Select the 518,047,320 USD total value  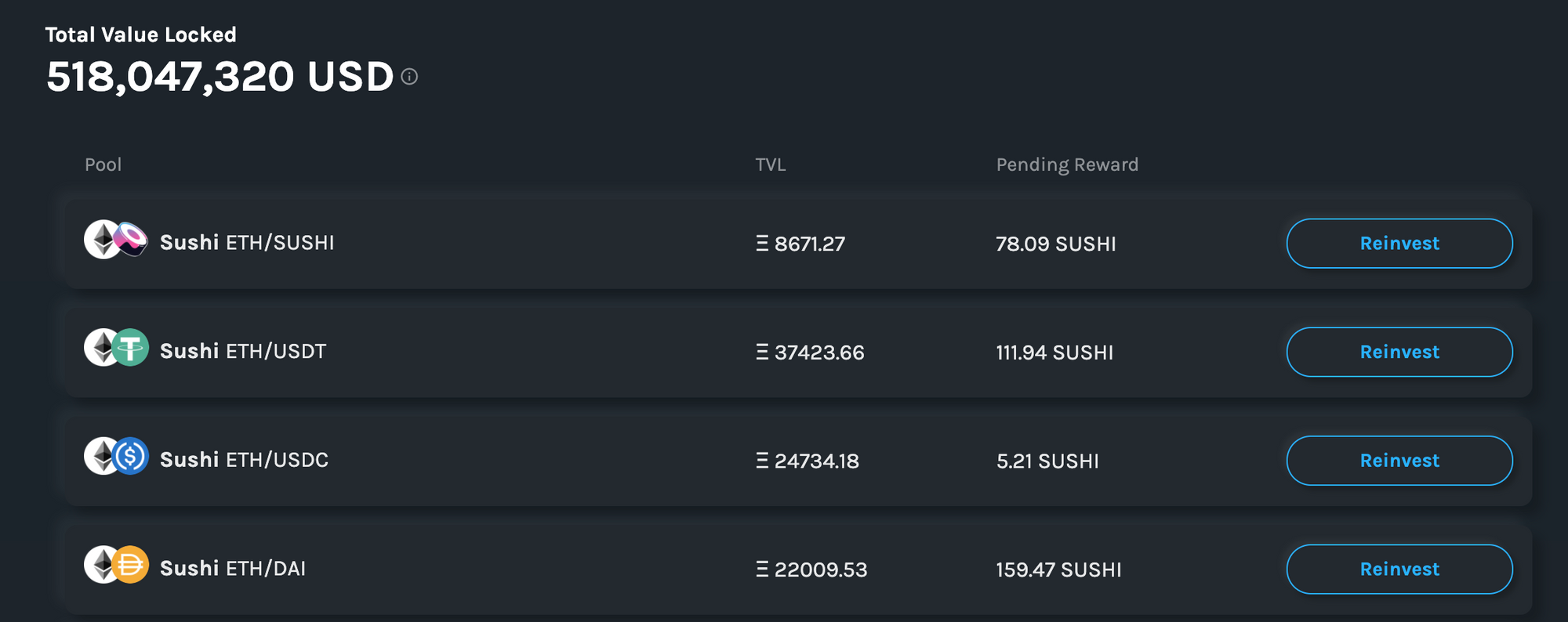(x=220, y=77)
